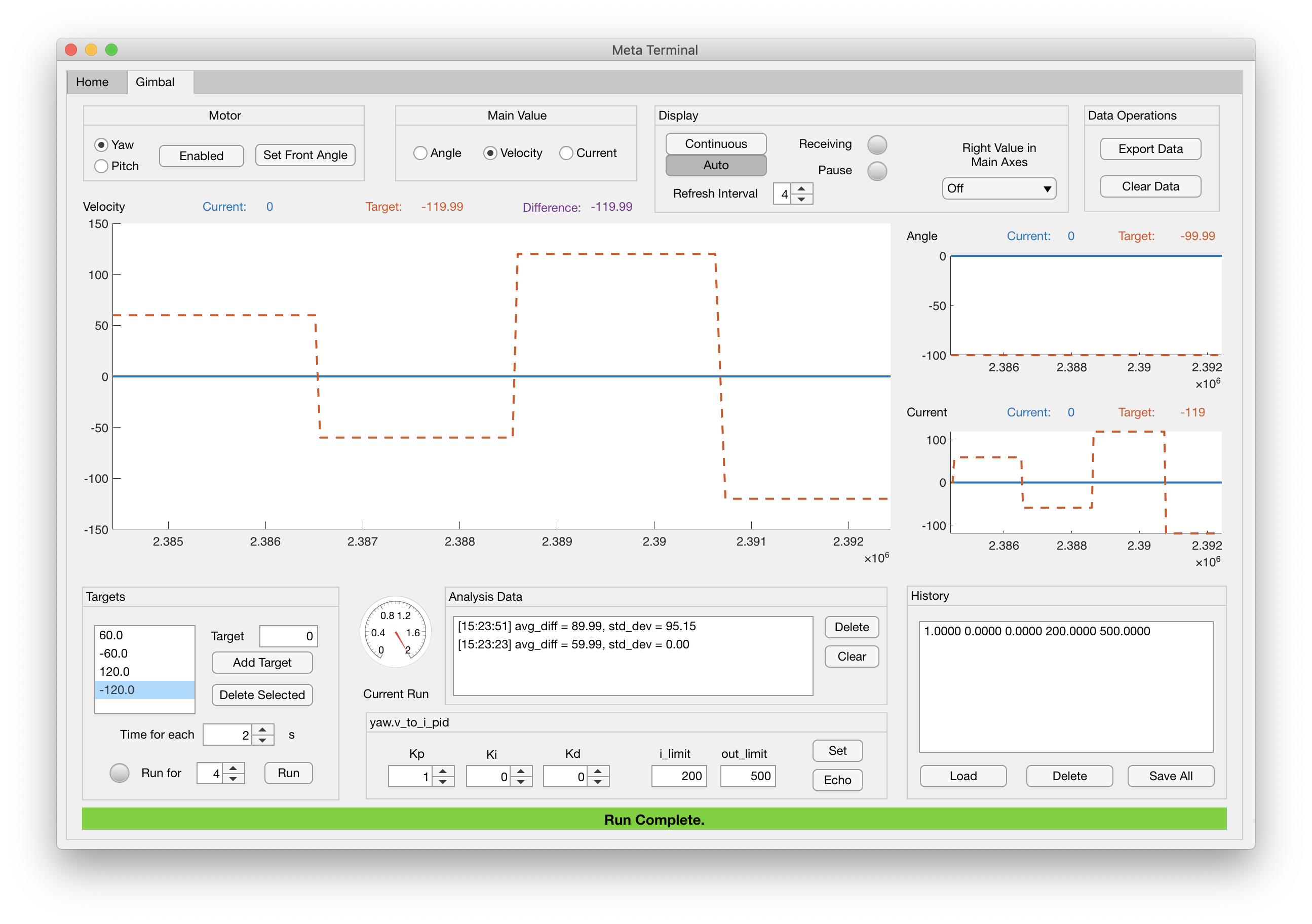Toggle the Enabled motor button
The height and width of the screenshot is (924, 1312).
pos(201,156)
